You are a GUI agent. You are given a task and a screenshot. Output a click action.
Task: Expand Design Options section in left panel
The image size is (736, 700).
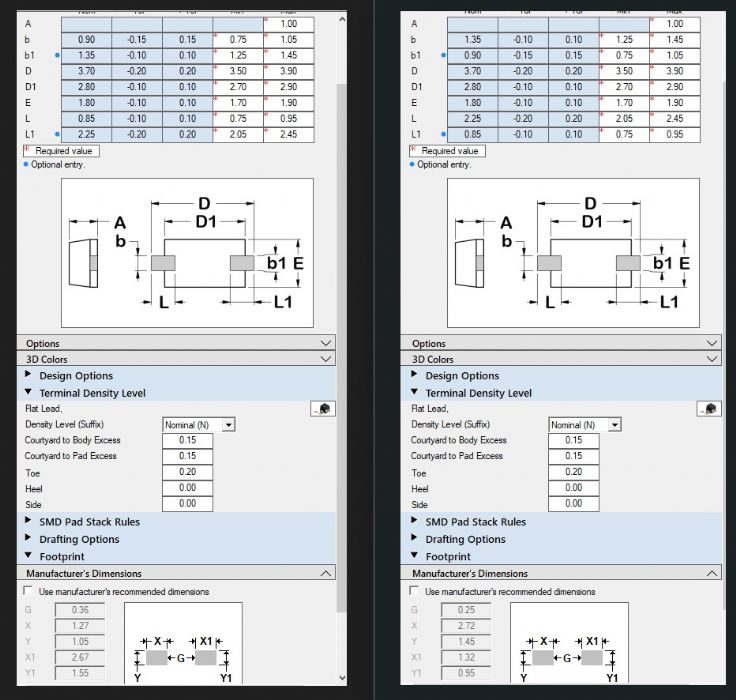[28, 376]
